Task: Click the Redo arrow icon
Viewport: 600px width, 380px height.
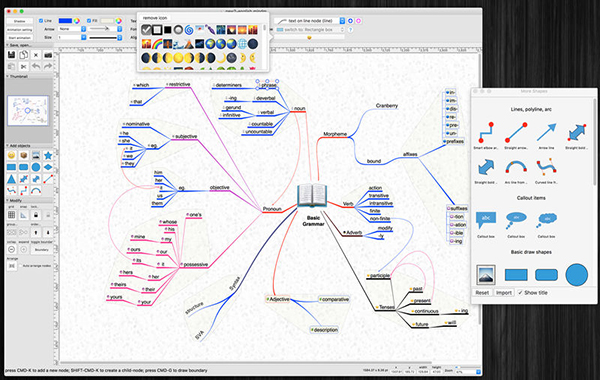Action: [48, 67]
